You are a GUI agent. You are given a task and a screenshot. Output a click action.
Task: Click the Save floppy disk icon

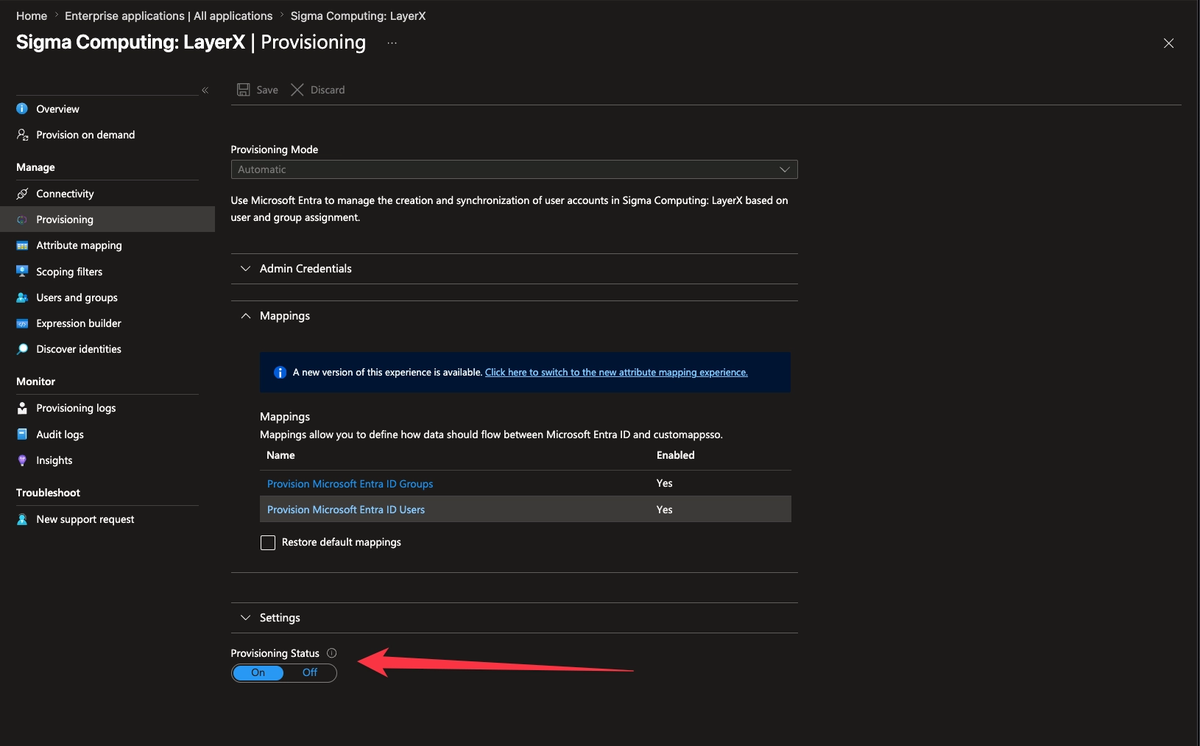tap(243, 90)
